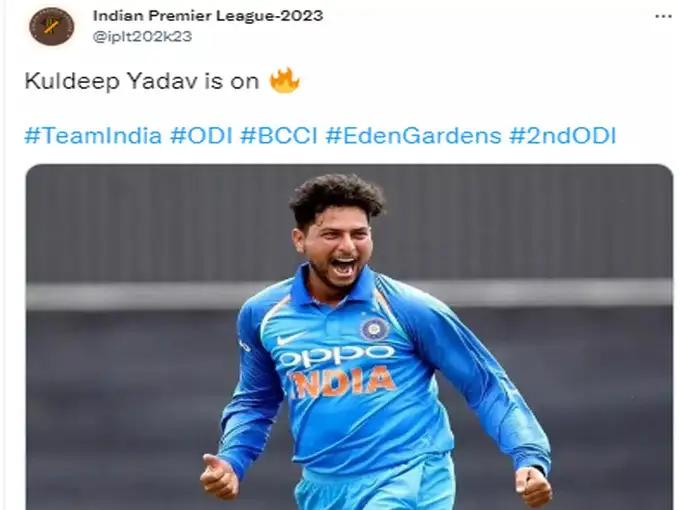Open the attached cricketer photo
The image size is (680, 510).
[350, 337]
